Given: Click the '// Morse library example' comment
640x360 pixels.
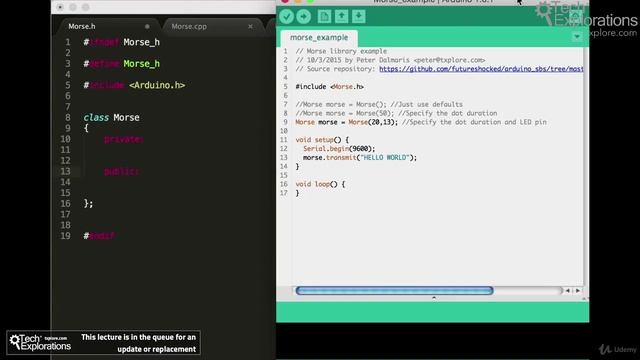Looking at the screenshot, I should tap(341, 51).
